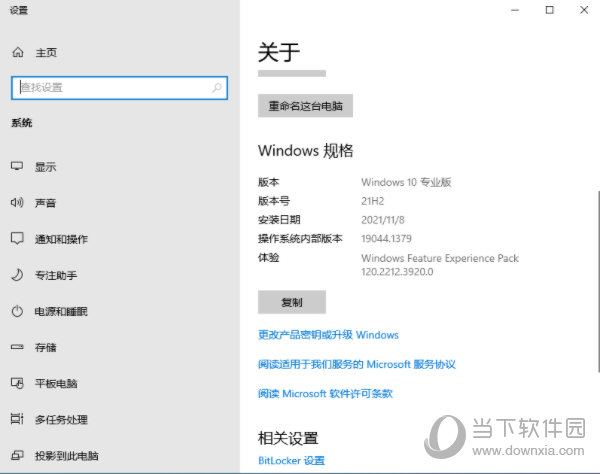This screenshot has height=474, width=600.
Task: Click the 系统 section label
Action: coord(22,123)
